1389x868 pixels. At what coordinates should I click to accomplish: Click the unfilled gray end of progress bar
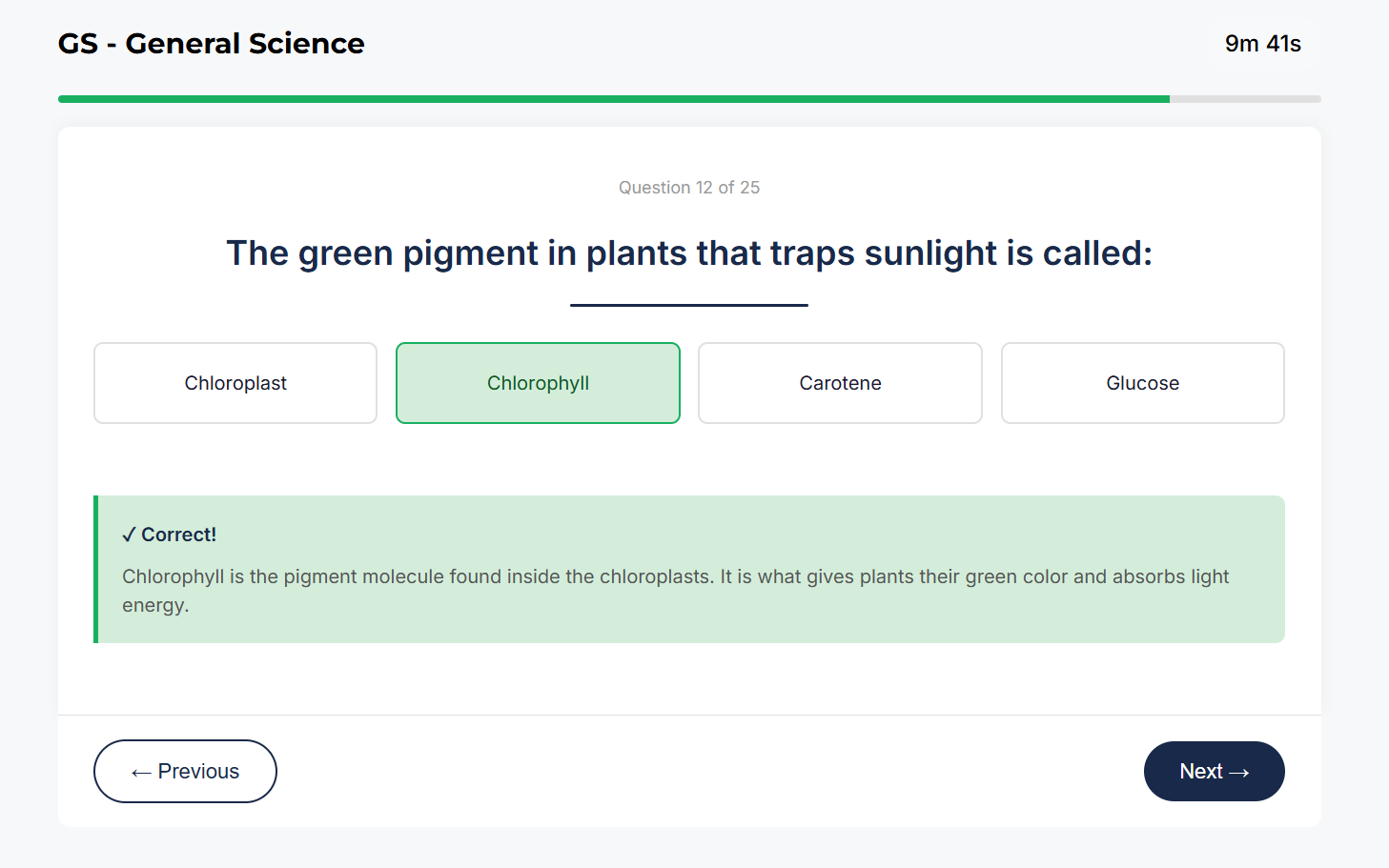click(x=1245, y=99)
